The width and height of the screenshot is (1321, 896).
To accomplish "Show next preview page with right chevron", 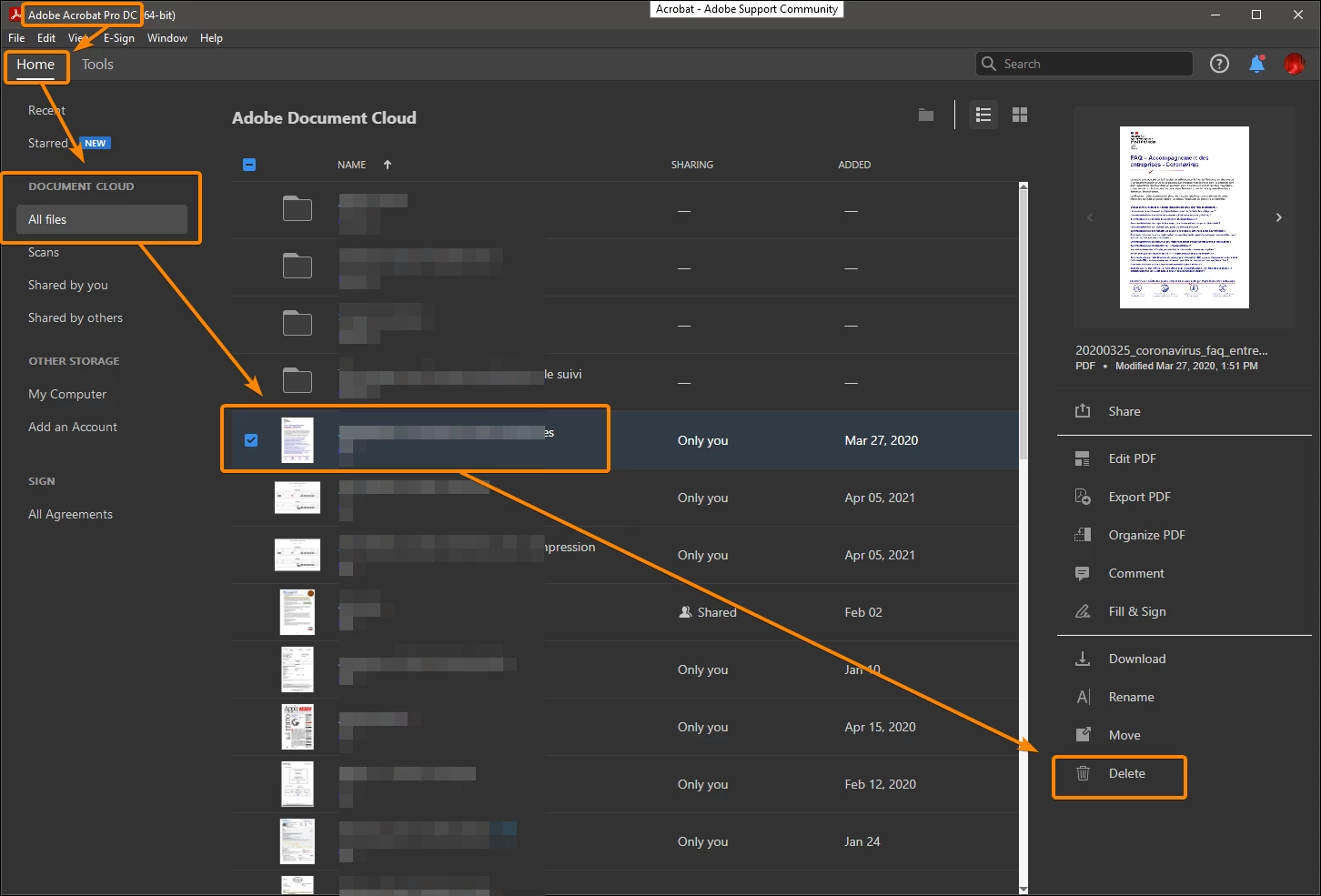I will [x=1278, y=217].
